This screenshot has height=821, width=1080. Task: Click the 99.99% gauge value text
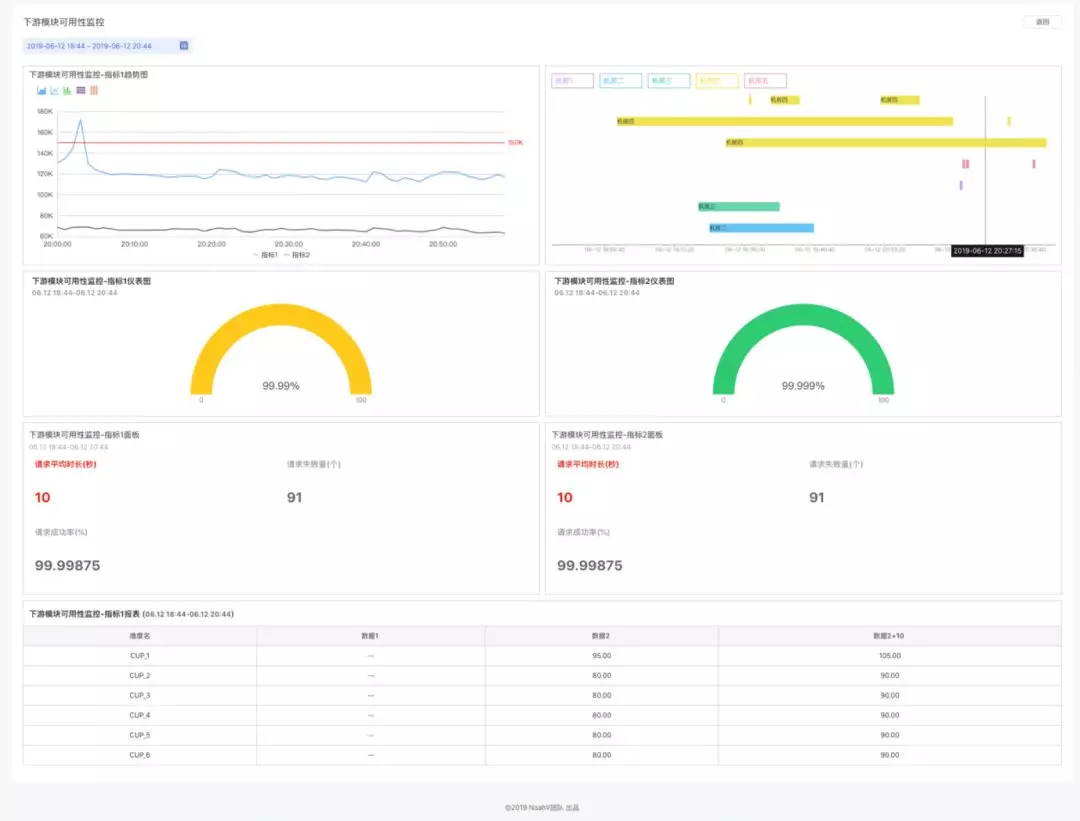280,386
